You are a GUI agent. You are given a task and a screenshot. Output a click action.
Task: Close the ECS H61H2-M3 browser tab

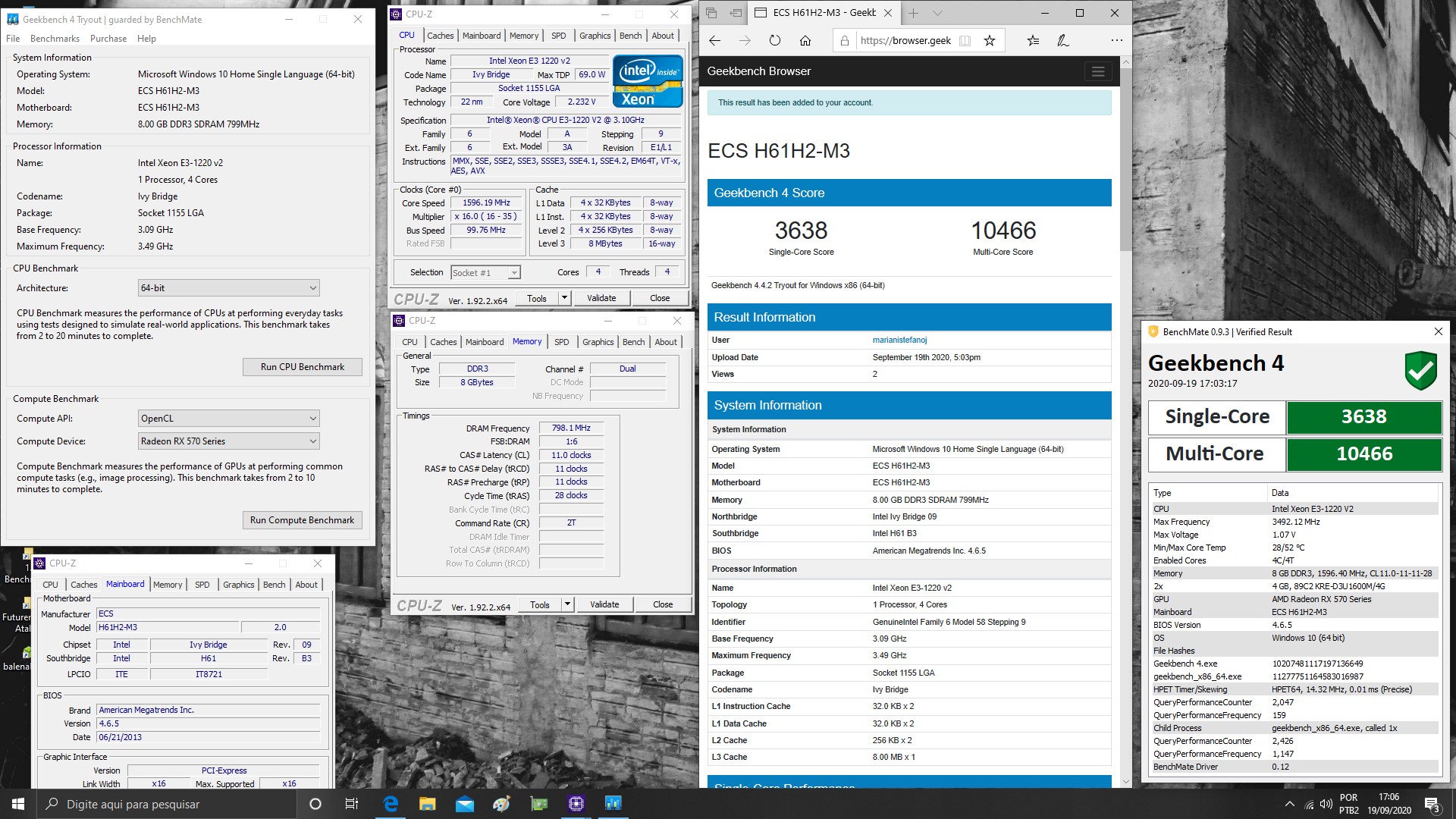[x=888, y=13]
